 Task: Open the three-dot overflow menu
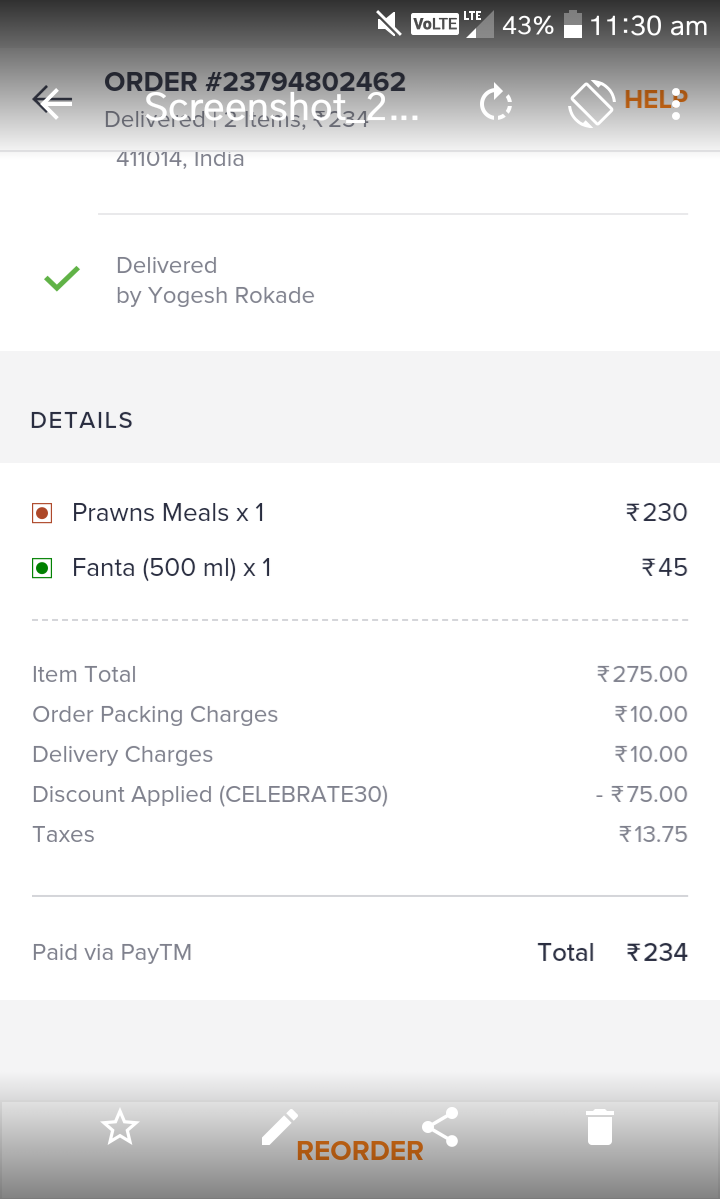(x=677, y=103)
